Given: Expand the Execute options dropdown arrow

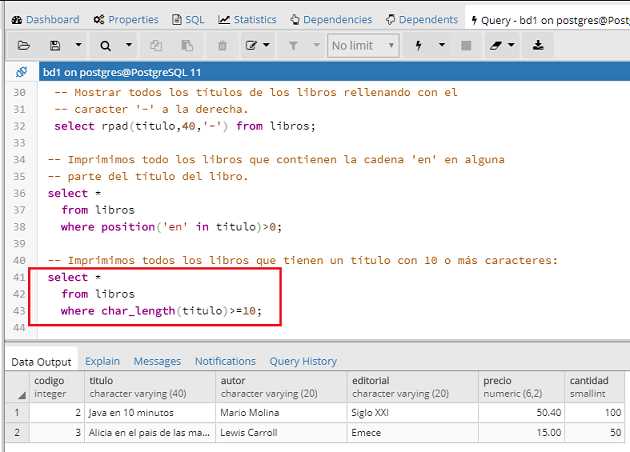Looking at the screenshot, I should click(442, 45).
